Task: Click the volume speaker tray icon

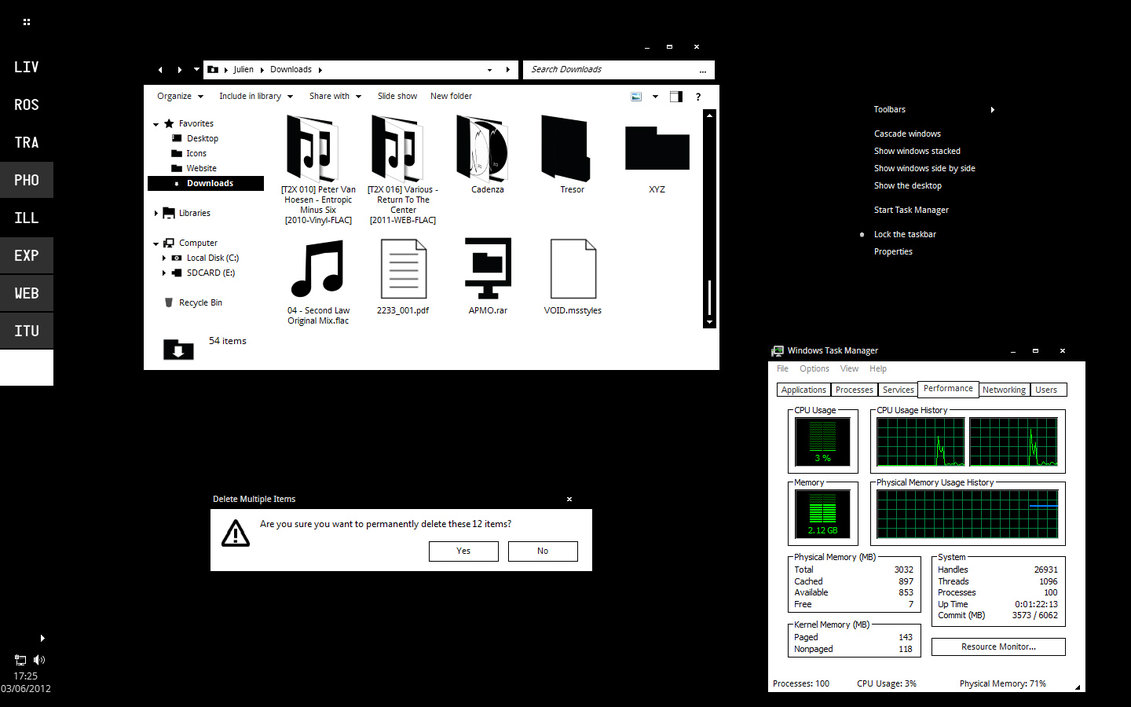Action: pyautogui.click(x=39, y=660)
